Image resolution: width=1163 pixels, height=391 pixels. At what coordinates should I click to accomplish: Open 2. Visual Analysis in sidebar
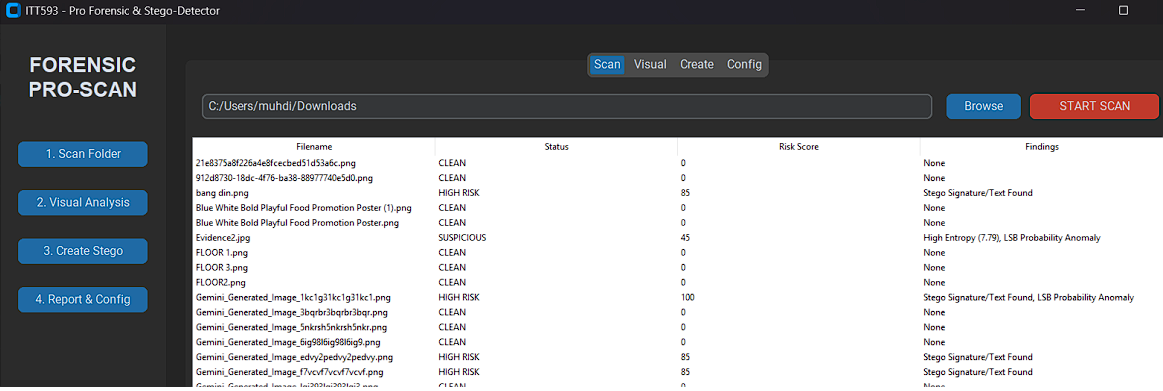point(83,203)
